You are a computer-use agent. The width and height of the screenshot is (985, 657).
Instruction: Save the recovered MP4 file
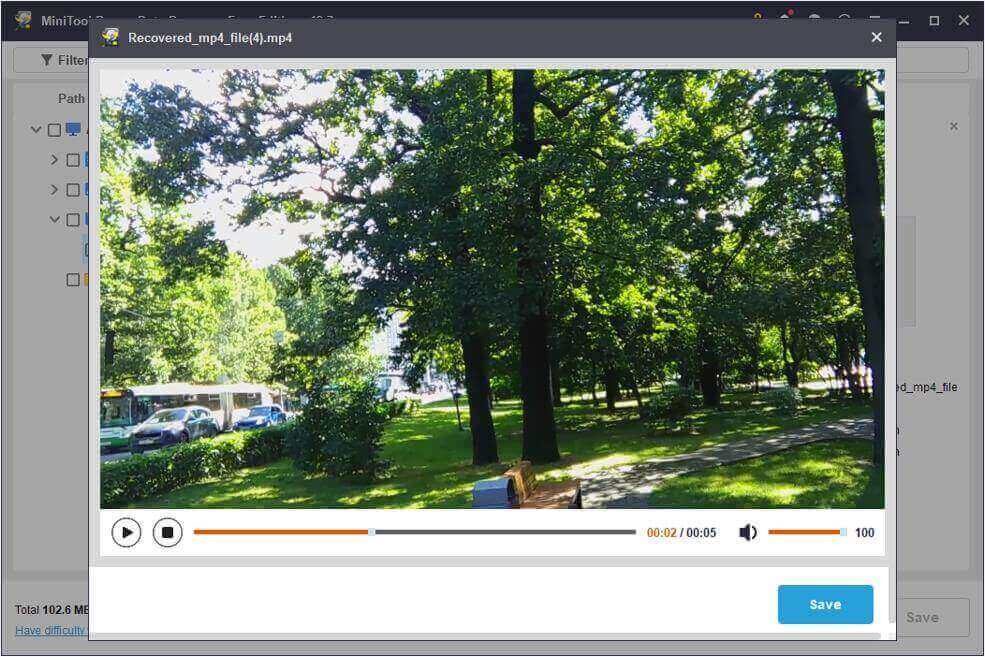point(824,604)
